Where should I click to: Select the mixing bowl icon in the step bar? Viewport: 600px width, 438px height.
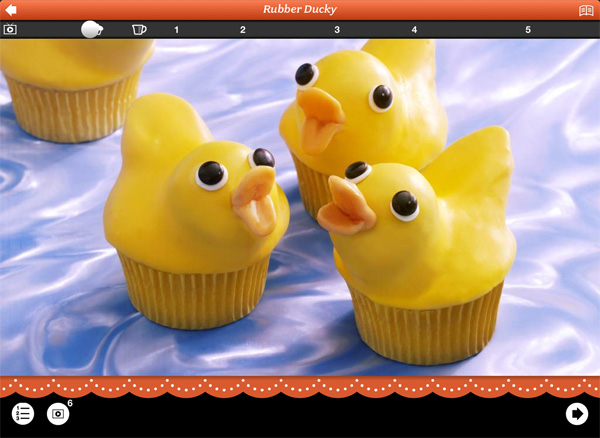92,30
